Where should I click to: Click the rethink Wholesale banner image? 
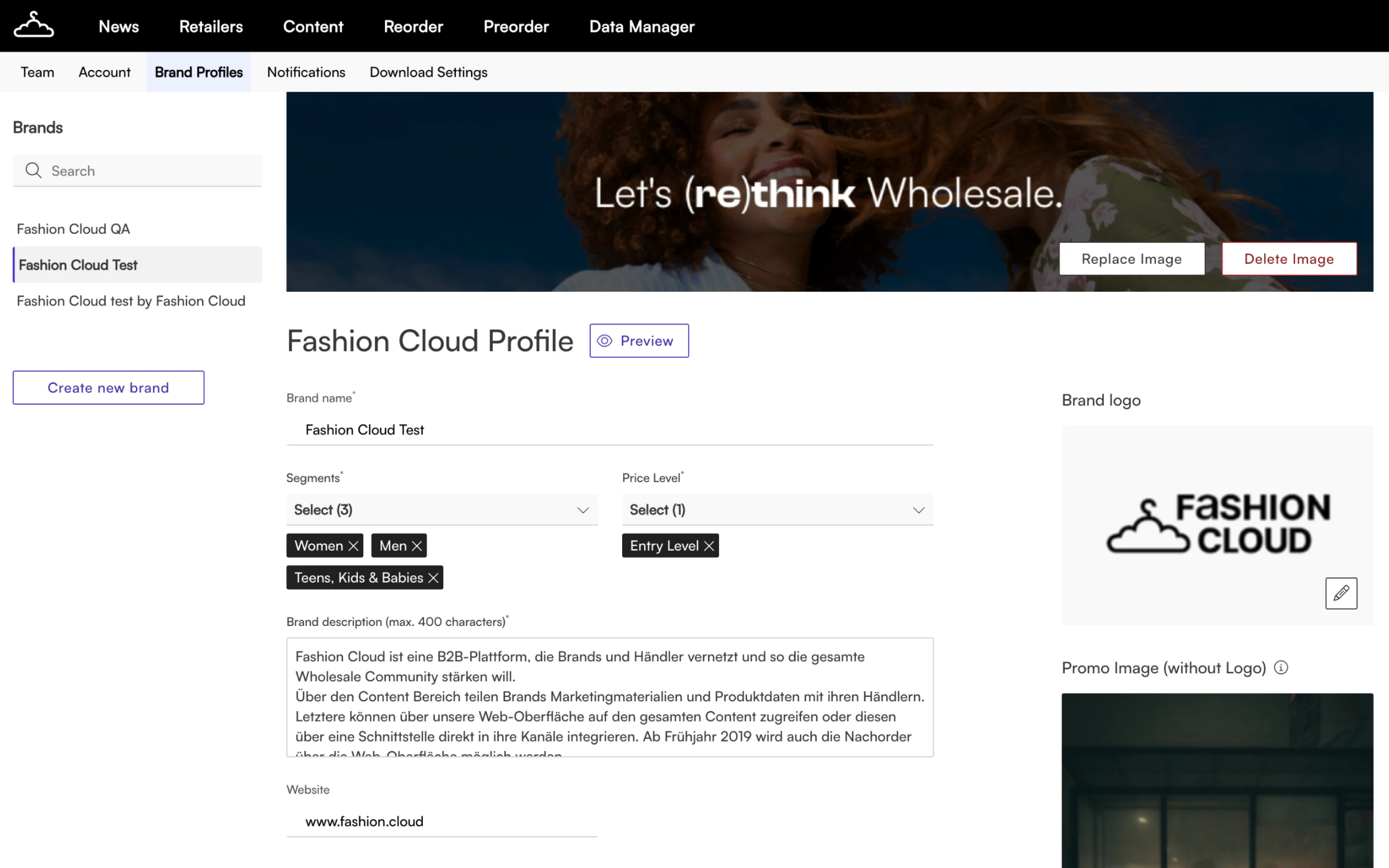[x=830, y=192]
